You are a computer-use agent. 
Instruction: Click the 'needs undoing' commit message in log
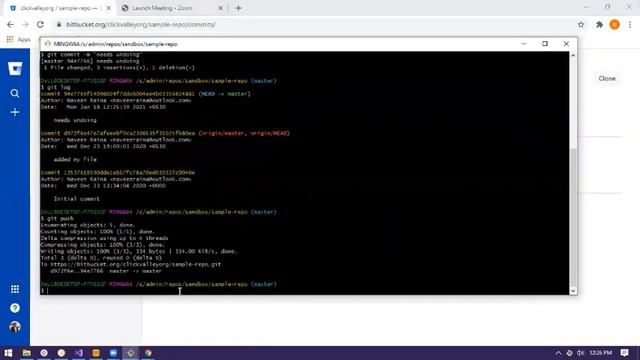coord(75,120)
